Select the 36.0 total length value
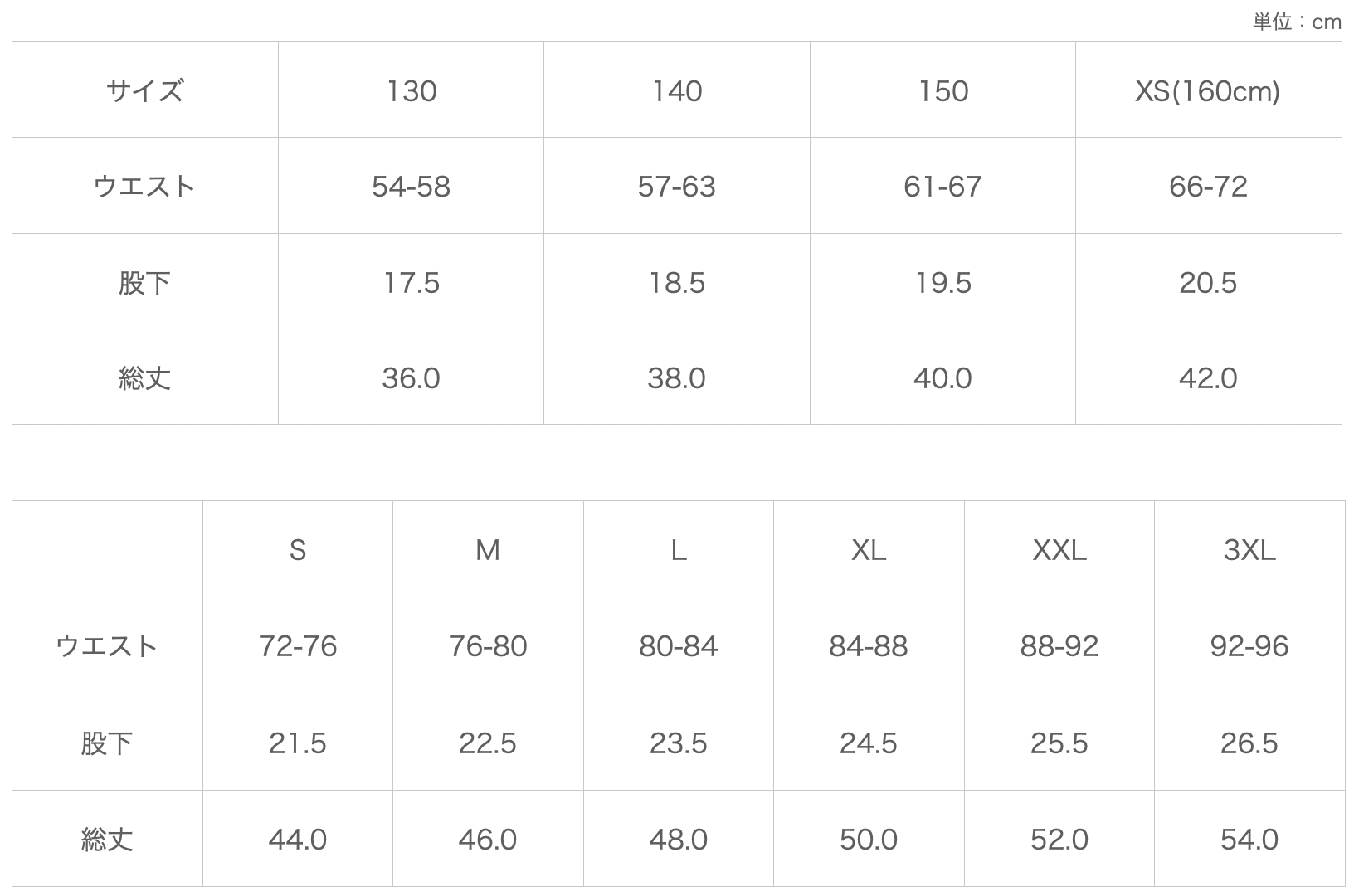The image size is (1354, 896). pyautogui.click(x=411, y=378)
